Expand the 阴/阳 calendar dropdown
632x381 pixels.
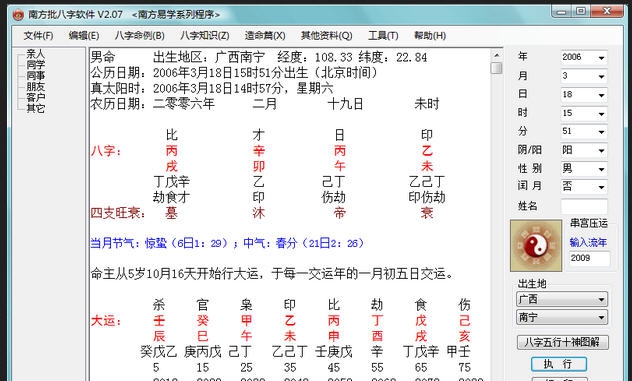[601, 150]
